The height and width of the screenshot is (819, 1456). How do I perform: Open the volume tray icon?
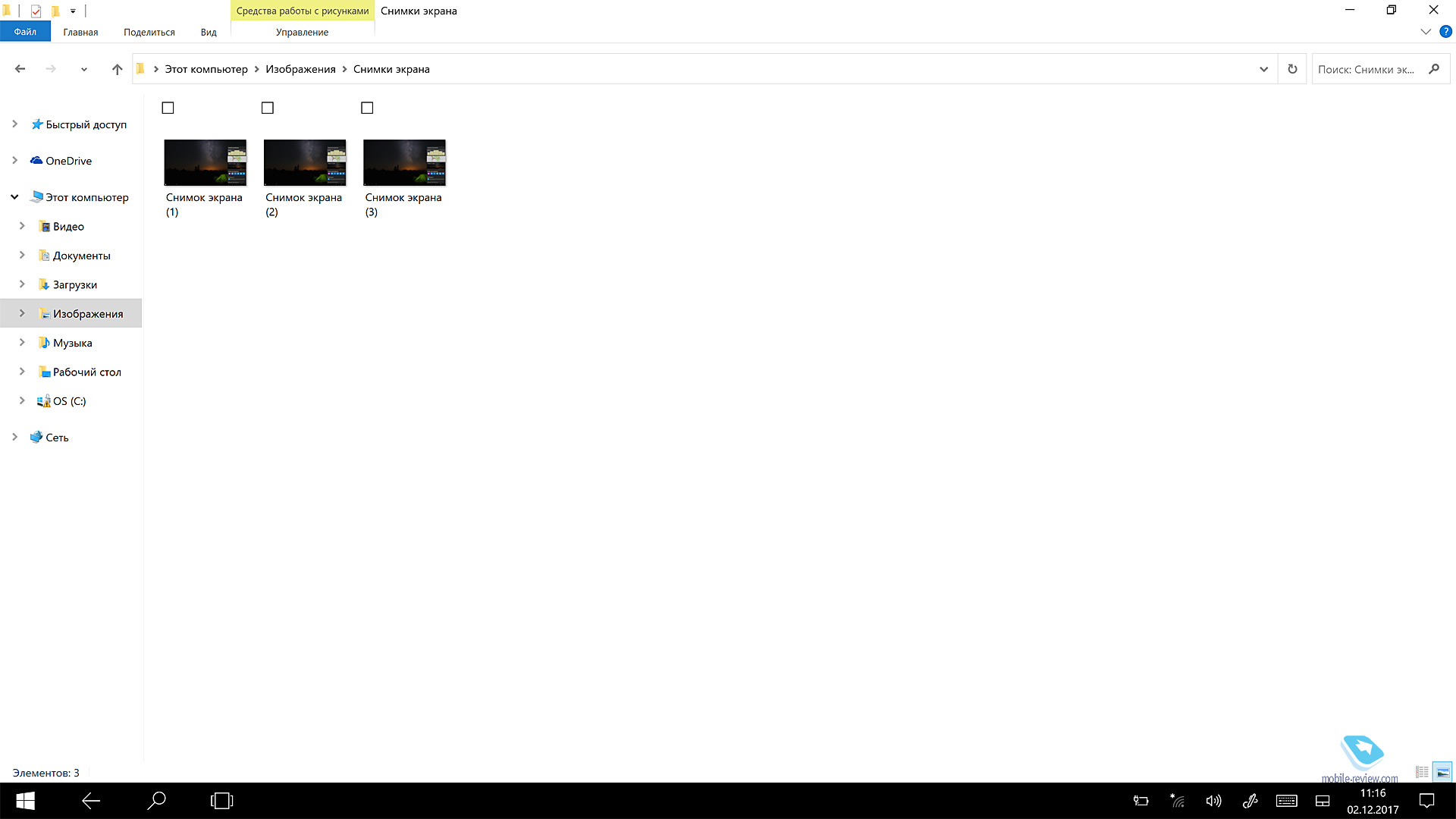click(x=1213, y=801)
